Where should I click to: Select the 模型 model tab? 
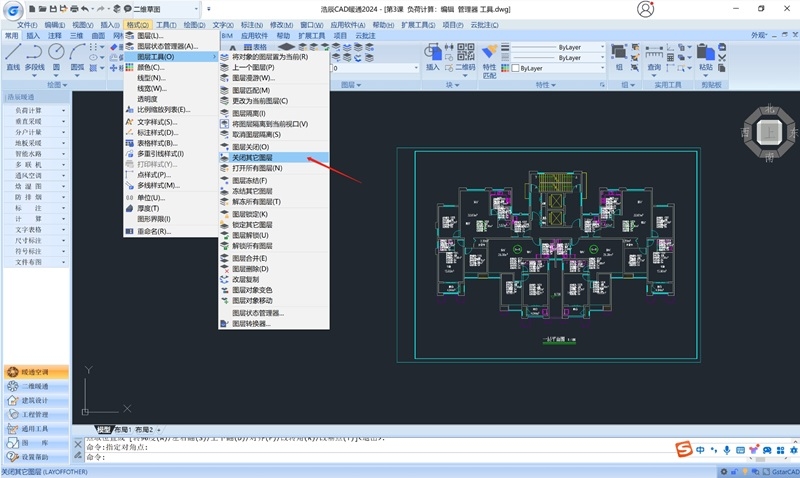[x=104, y=430]
